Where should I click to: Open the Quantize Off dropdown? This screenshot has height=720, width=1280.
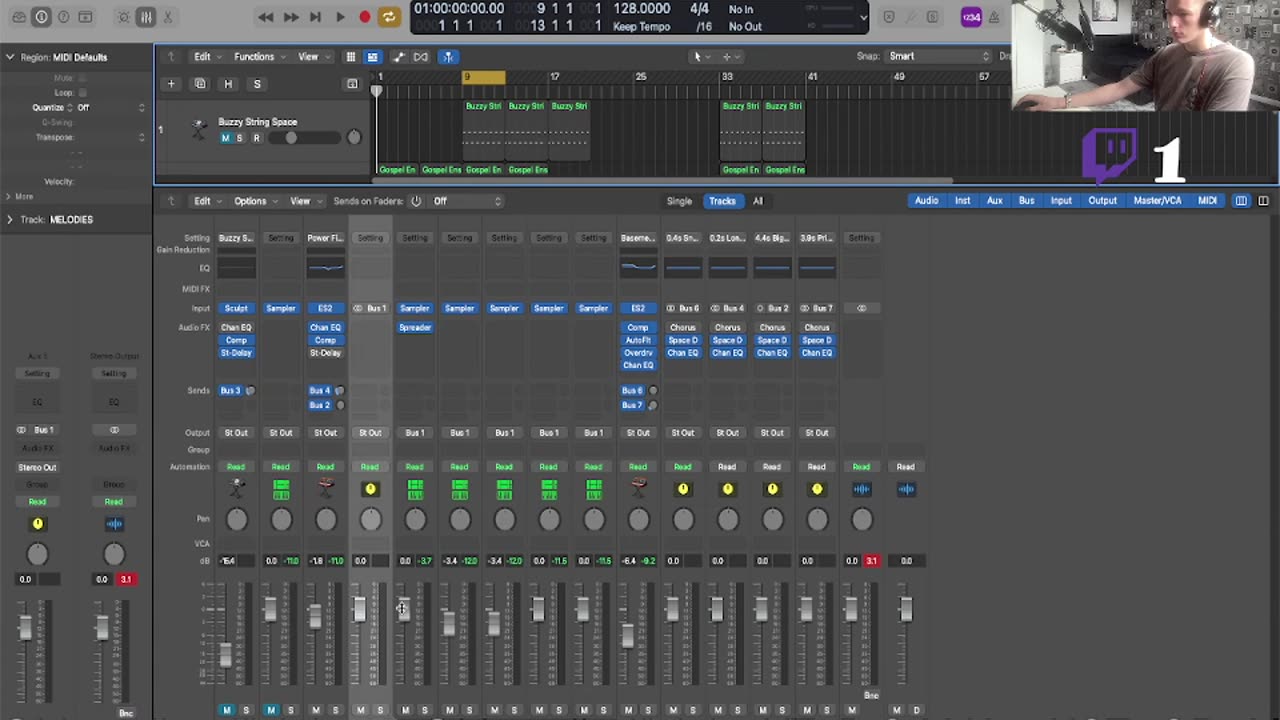(x=111, y=107)
